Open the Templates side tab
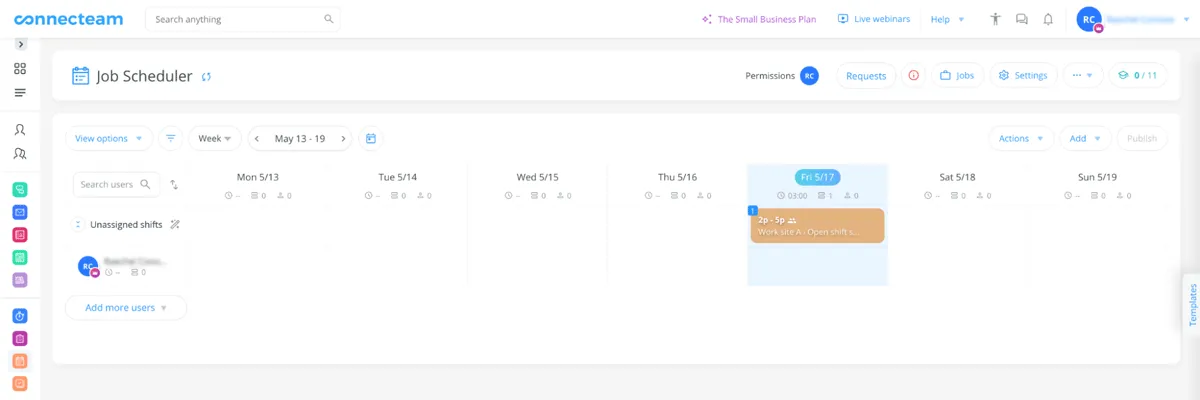The width and height of the screenshot is (1200, 400). (x=1191, y=305)
